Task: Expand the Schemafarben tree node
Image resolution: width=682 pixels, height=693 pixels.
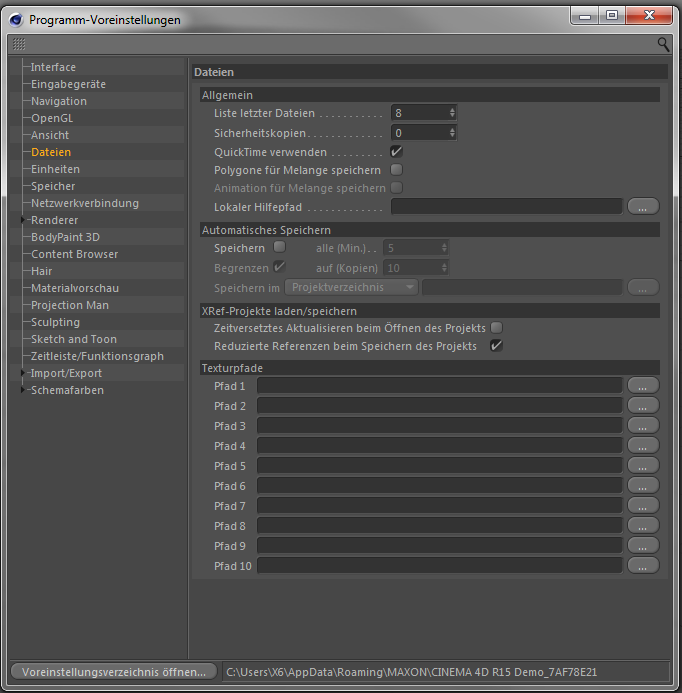Action: pos(23,390)
